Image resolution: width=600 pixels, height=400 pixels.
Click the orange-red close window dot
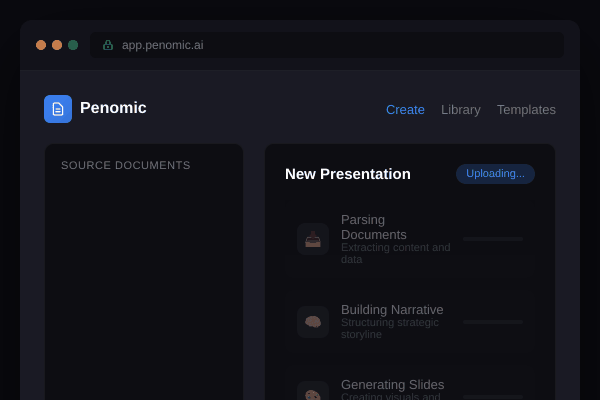click(x=41, y=45)
